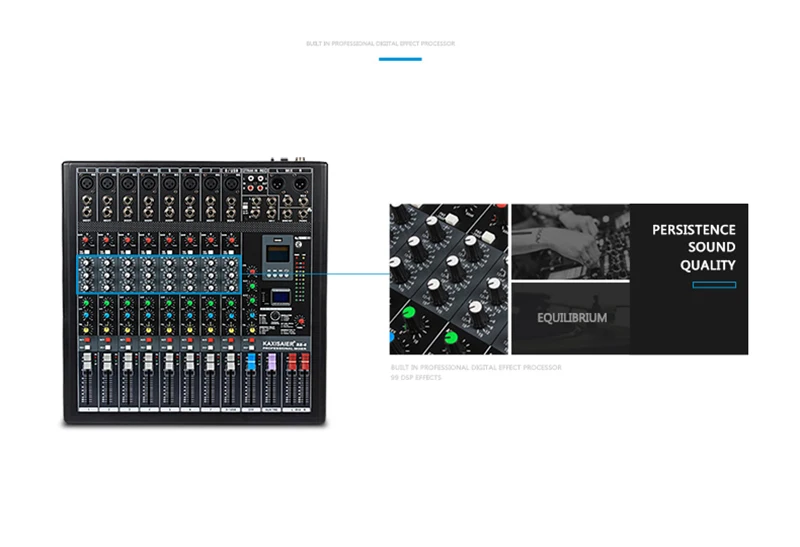This screenshot has height=547, width=800.
Task: Click caption 'BUILT IN PROFESSIONAL DIGITAL EFFECT PROCESSOR' below photos
Action: tap(476, 367)
